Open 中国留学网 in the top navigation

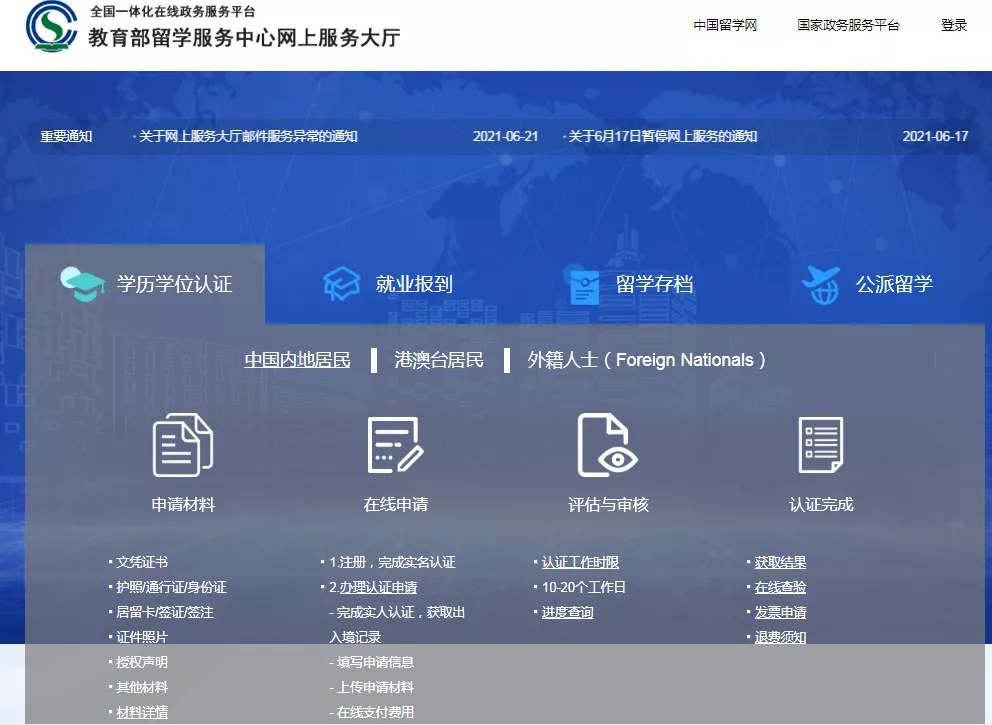point(725,26)
